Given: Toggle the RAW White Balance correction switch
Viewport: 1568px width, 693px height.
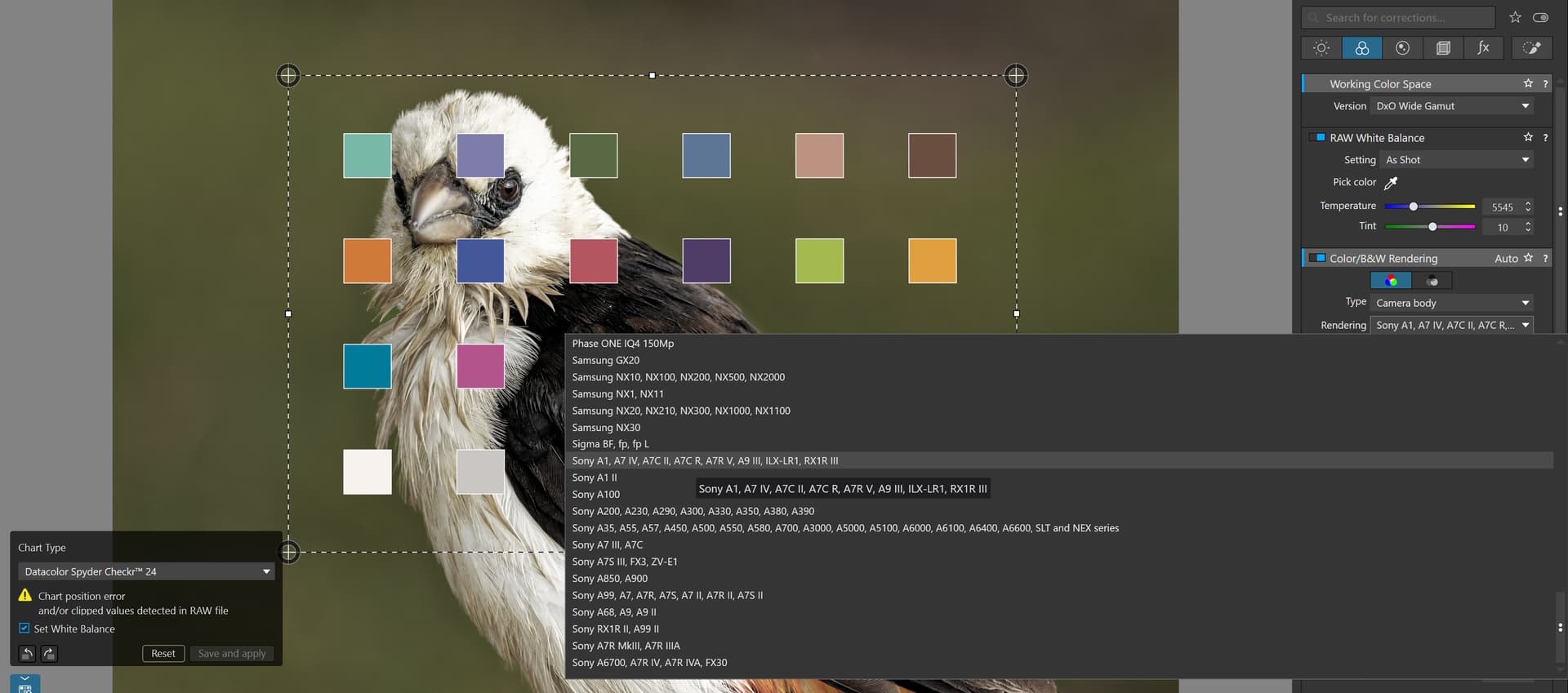Looking at the screenshot, I should click(x=1317, y=138).
